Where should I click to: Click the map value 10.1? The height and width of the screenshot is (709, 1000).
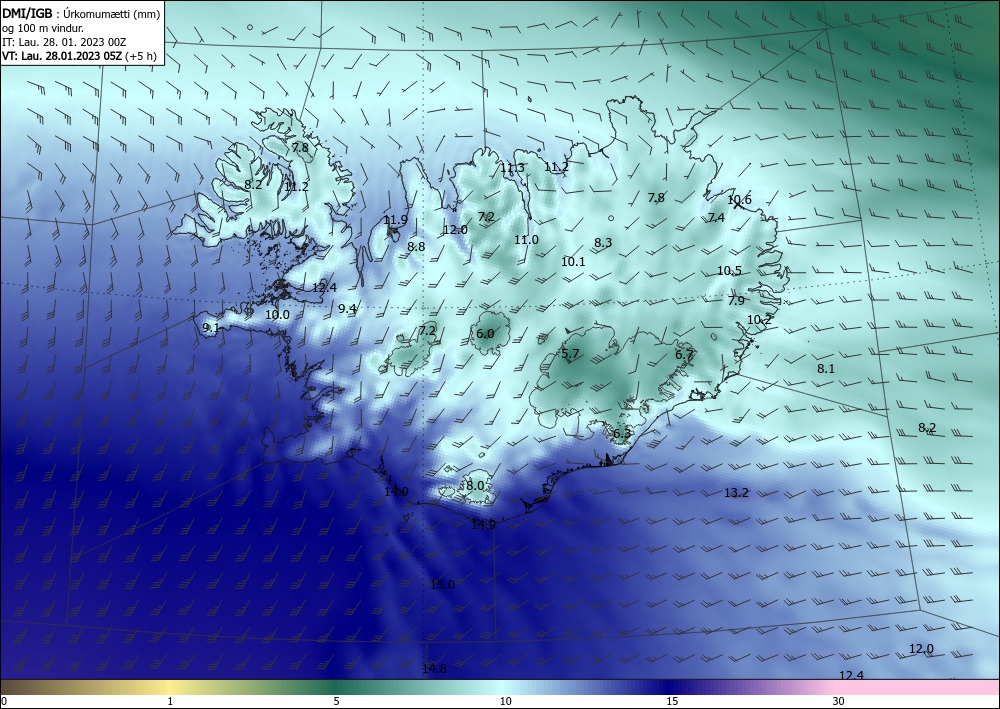click(x=573, y=261)
